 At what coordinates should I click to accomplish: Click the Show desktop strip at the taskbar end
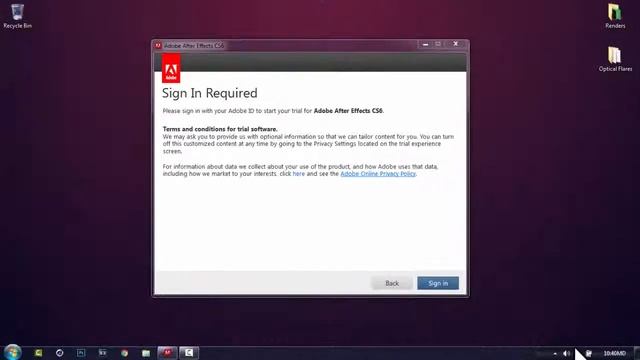(x=637, y=353)
